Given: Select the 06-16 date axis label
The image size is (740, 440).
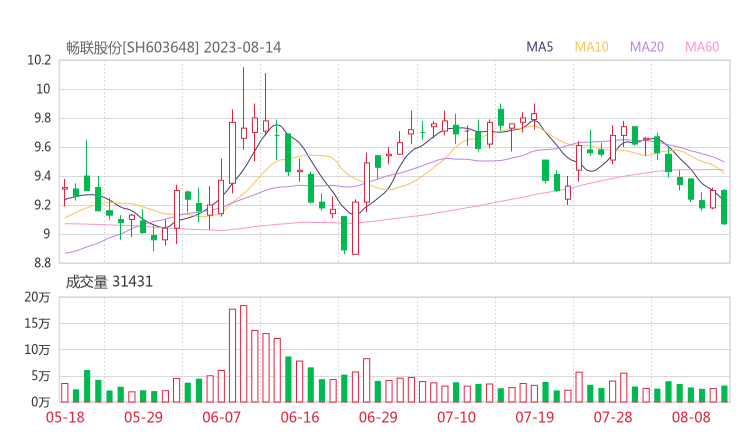Looking at the screenshot, I should pyautogui.click(x=300, y=417).
